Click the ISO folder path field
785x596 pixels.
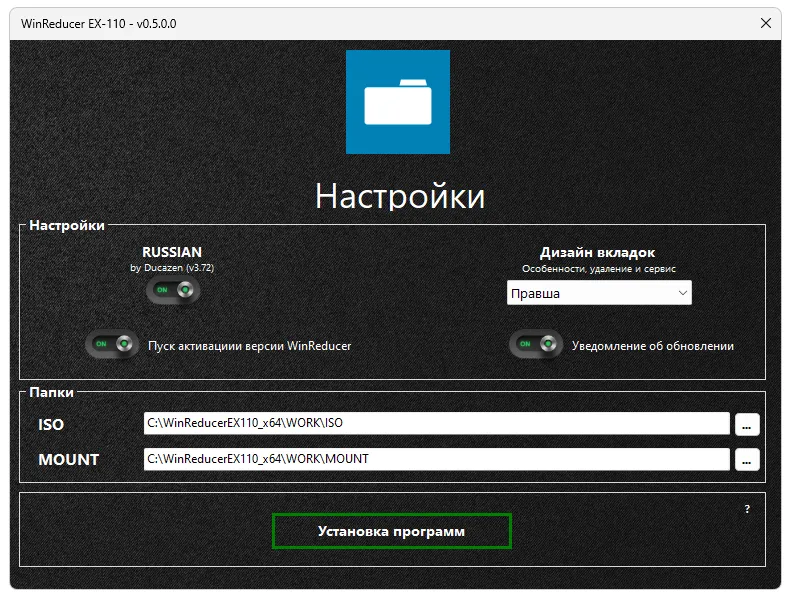point(437,423)
